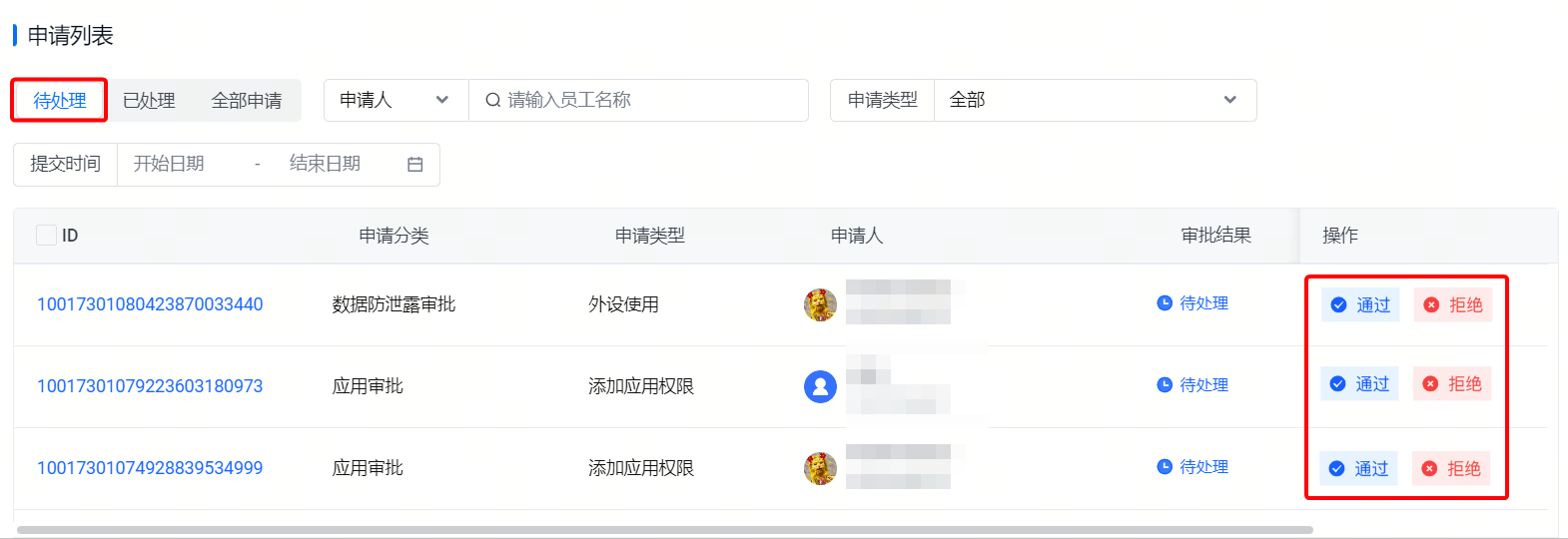Click the calendar icon in date range

pos(415,165)
